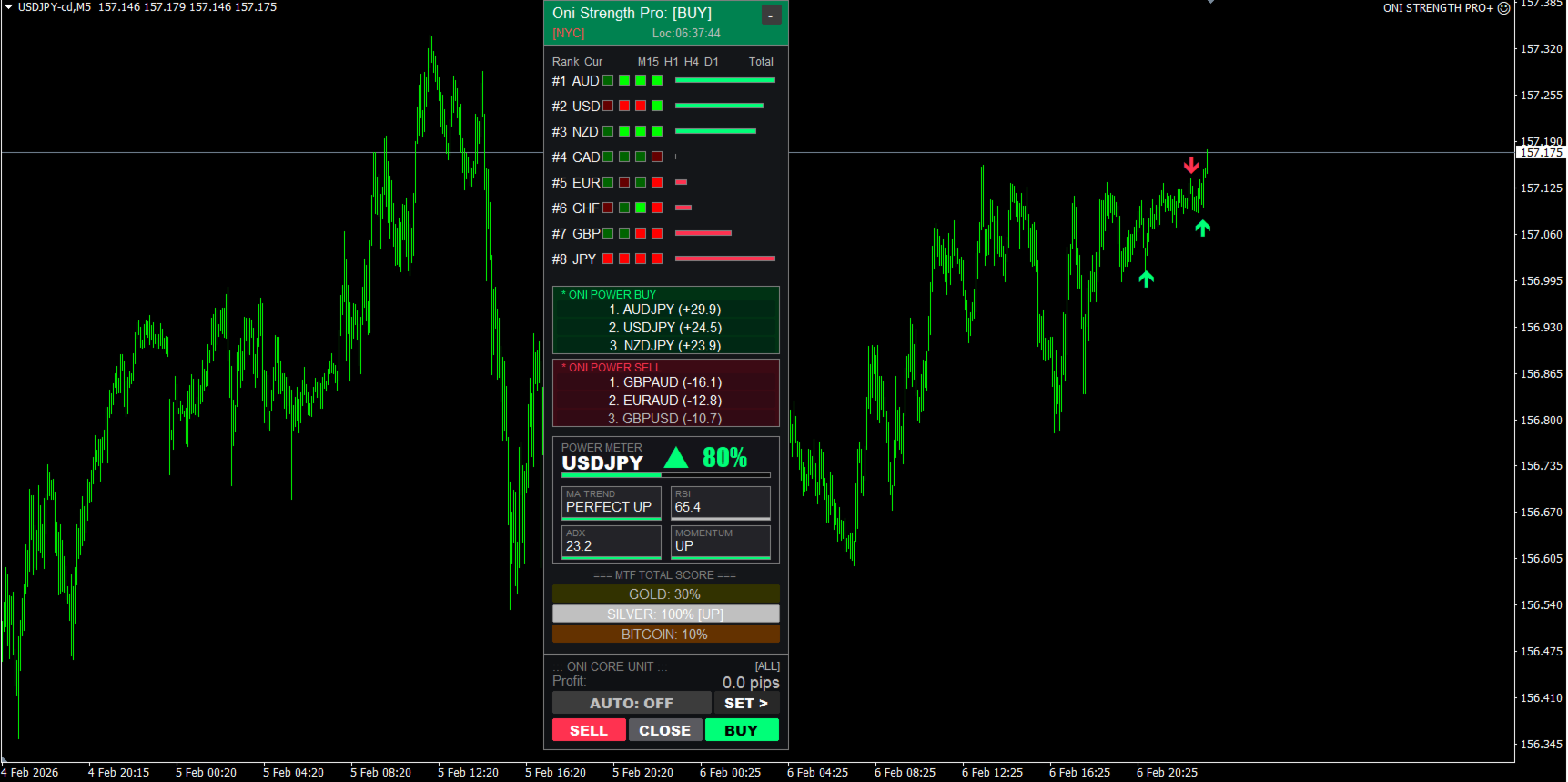The image size is (1568, 782).
Task: Click the ADX 23.2 box
Action: pos(612,542)
